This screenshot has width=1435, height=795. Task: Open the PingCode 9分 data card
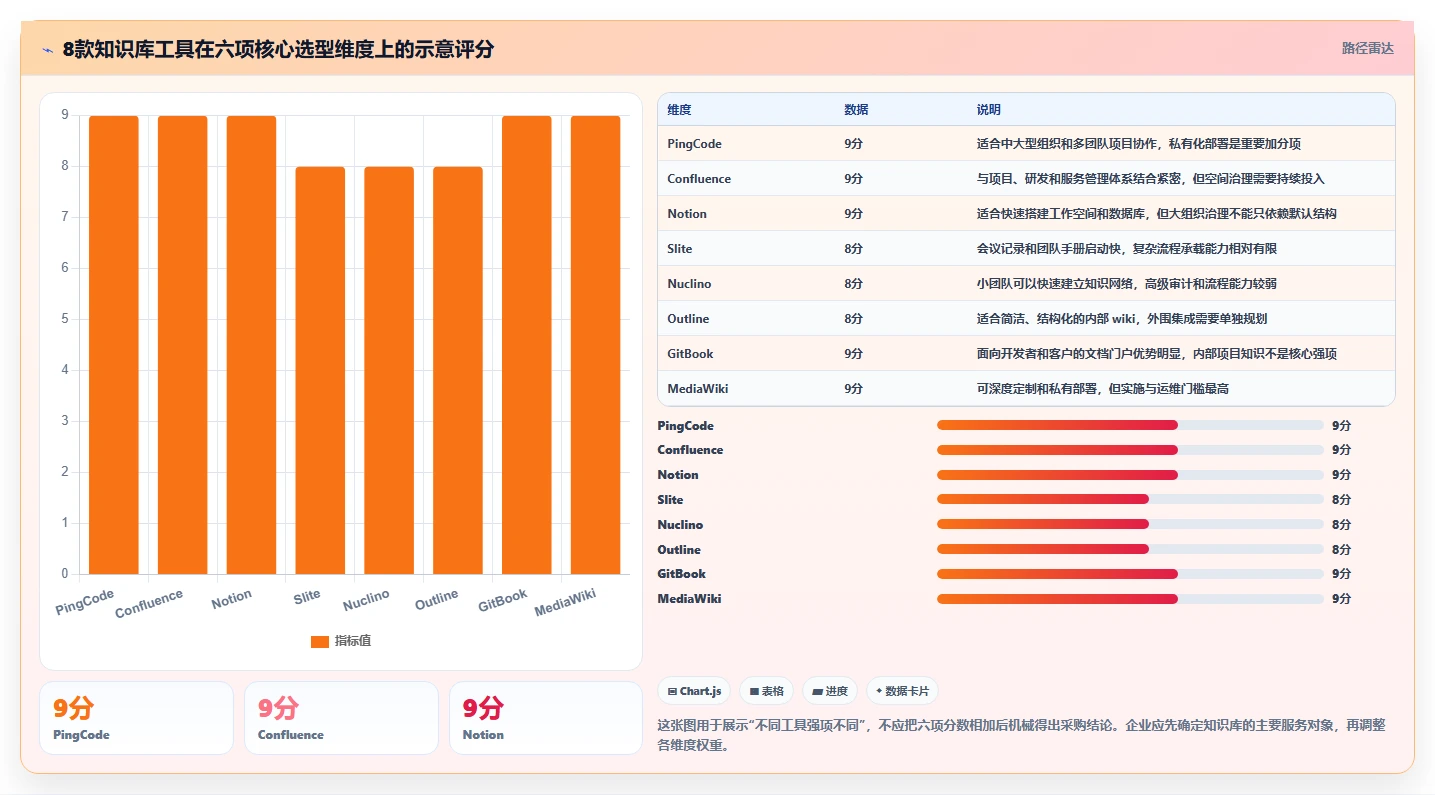point(136,718)
